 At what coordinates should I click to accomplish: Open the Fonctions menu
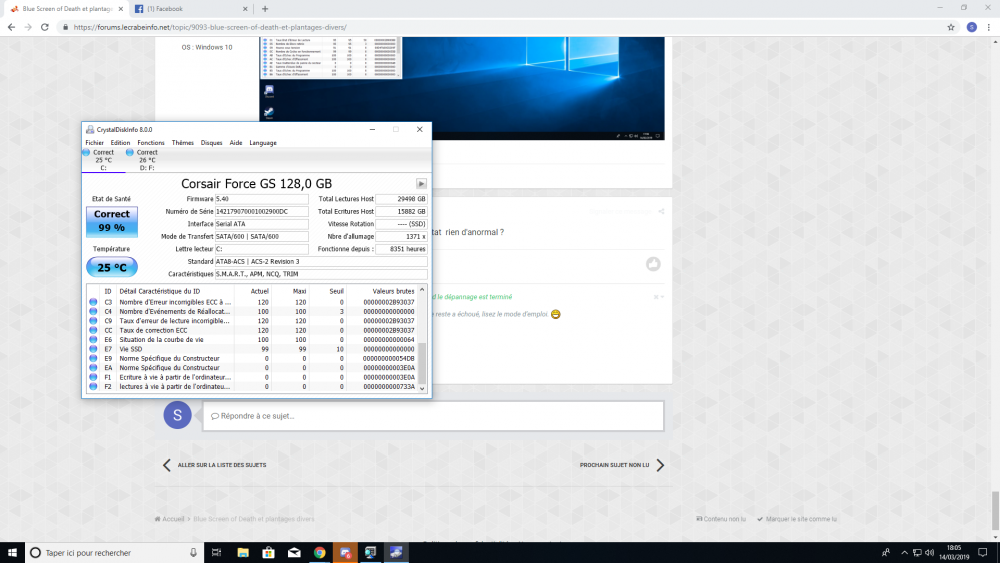pos(151,143)
